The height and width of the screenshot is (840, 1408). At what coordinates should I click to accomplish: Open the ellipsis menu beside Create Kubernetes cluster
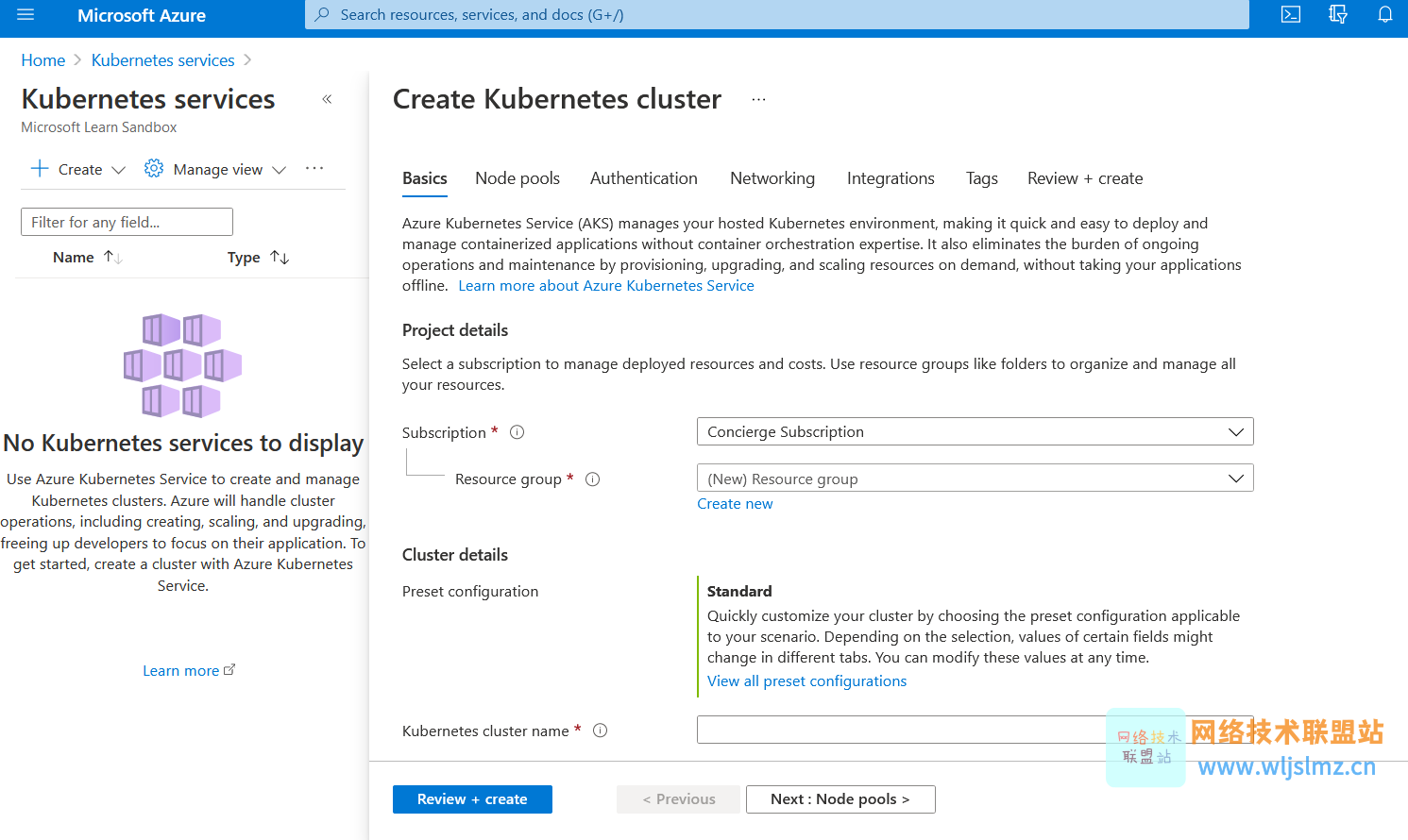point(759,99)
